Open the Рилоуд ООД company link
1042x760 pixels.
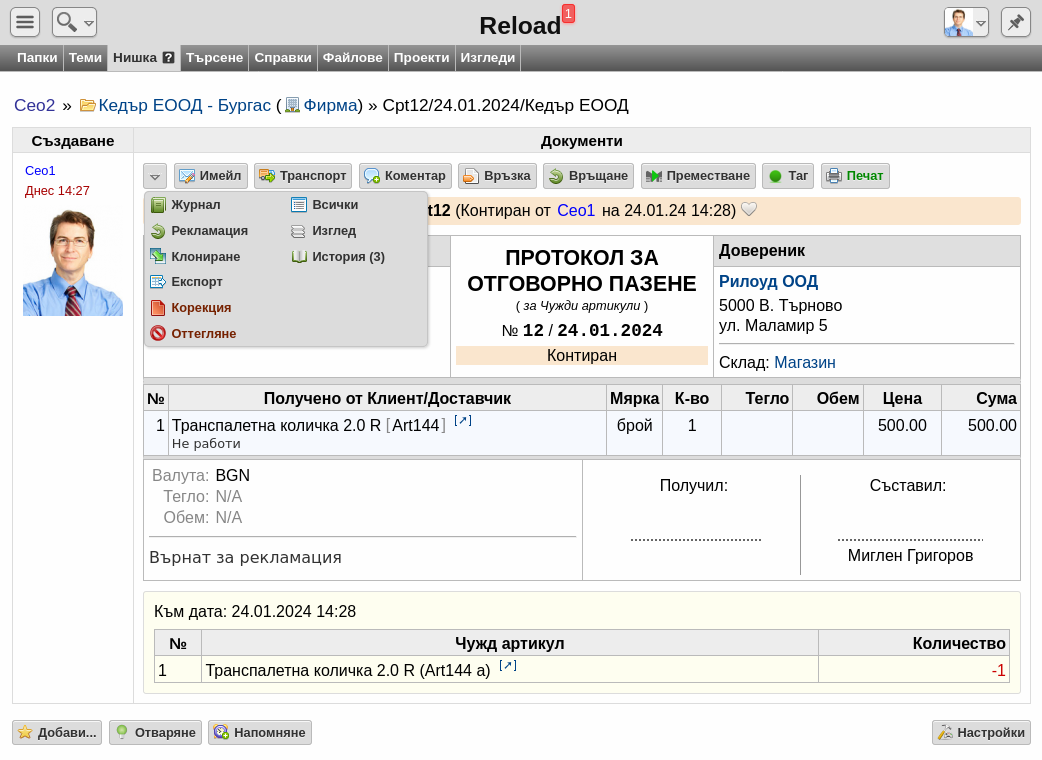pyautogui.click(x=768, y=282)
